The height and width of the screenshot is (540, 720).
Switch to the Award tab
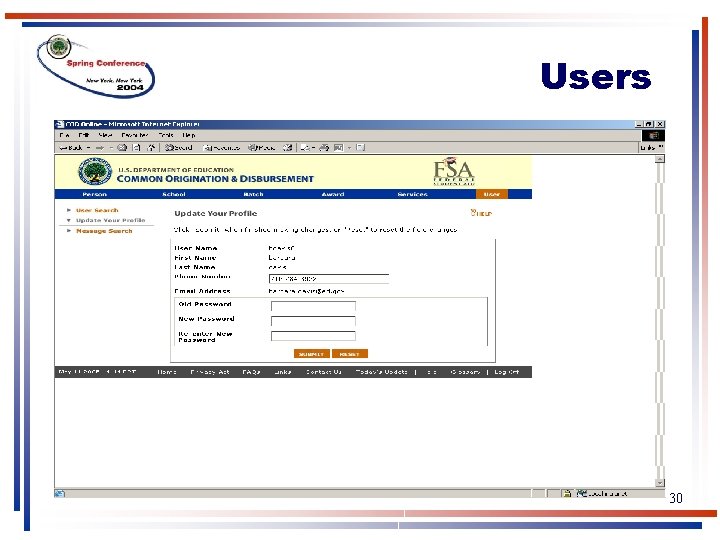pyautogui.click(x=333, y=195)
